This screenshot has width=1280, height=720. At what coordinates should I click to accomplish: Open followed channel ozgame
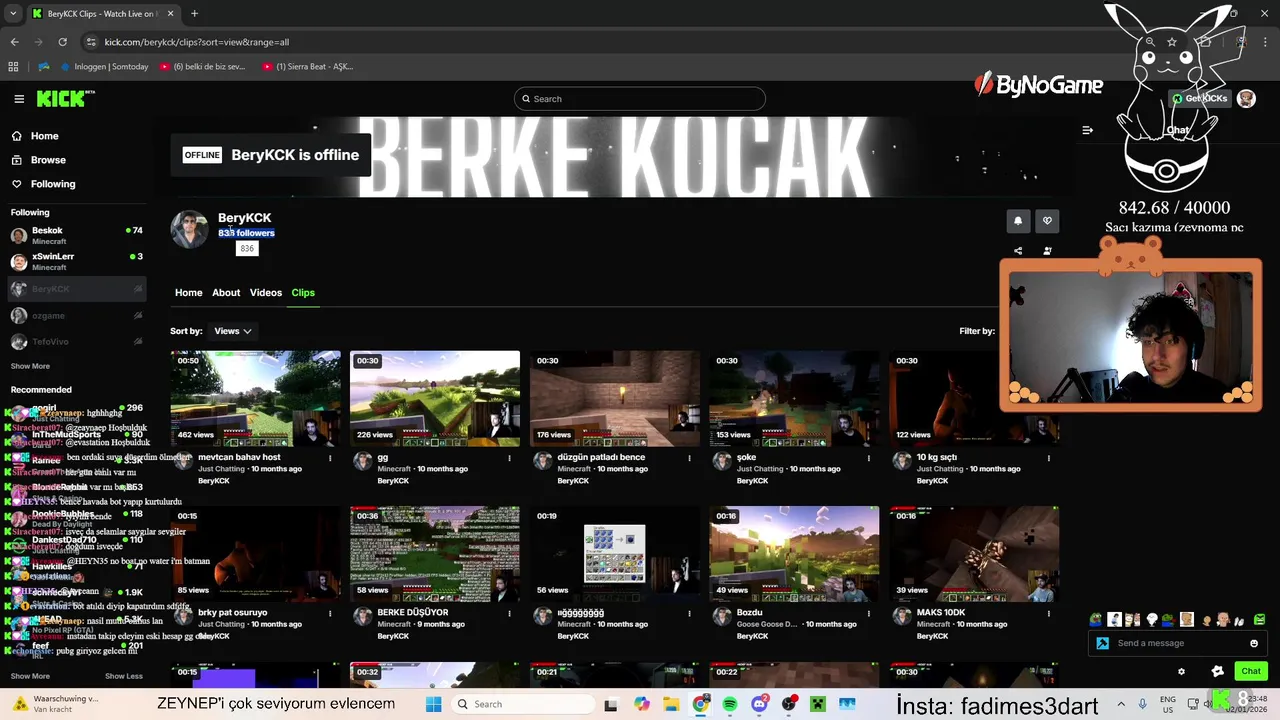(x=76, y=316)
